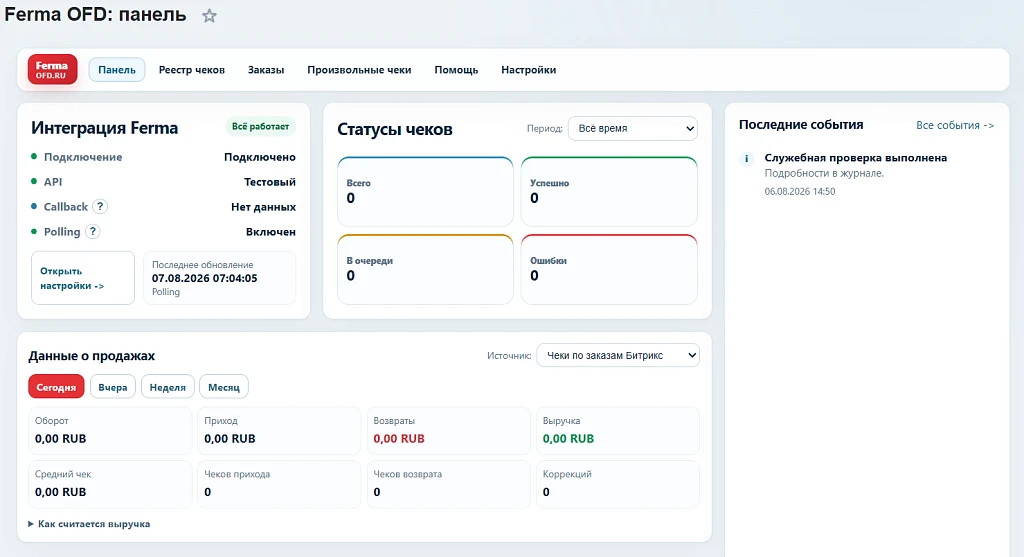Click the 'Успешно' receipts status card
This screenshot has height=557, width=1024.
click(609, 191)
